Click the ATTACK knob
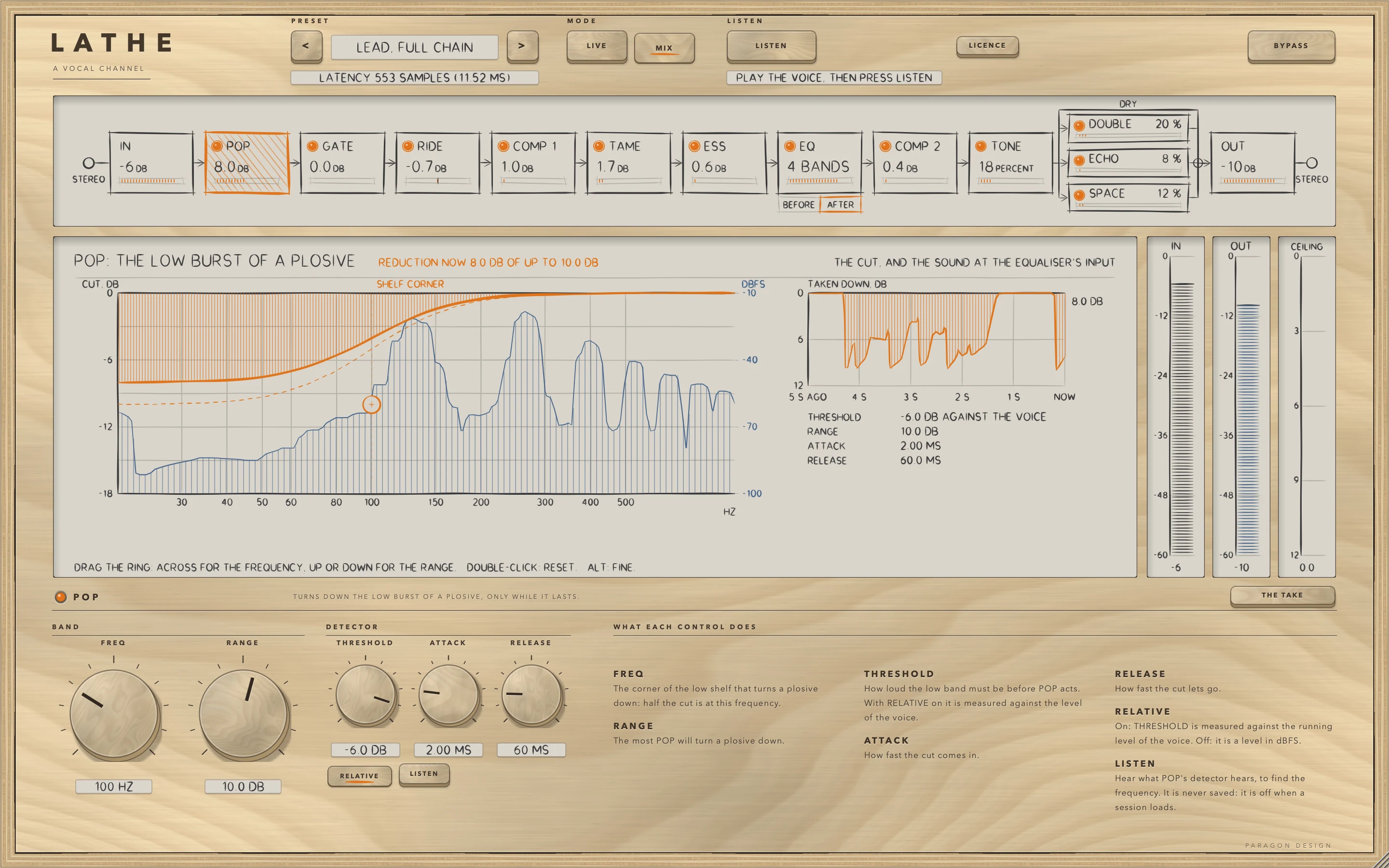The height and width of the screenshot is (868, 1389). [x=448, y=694]
